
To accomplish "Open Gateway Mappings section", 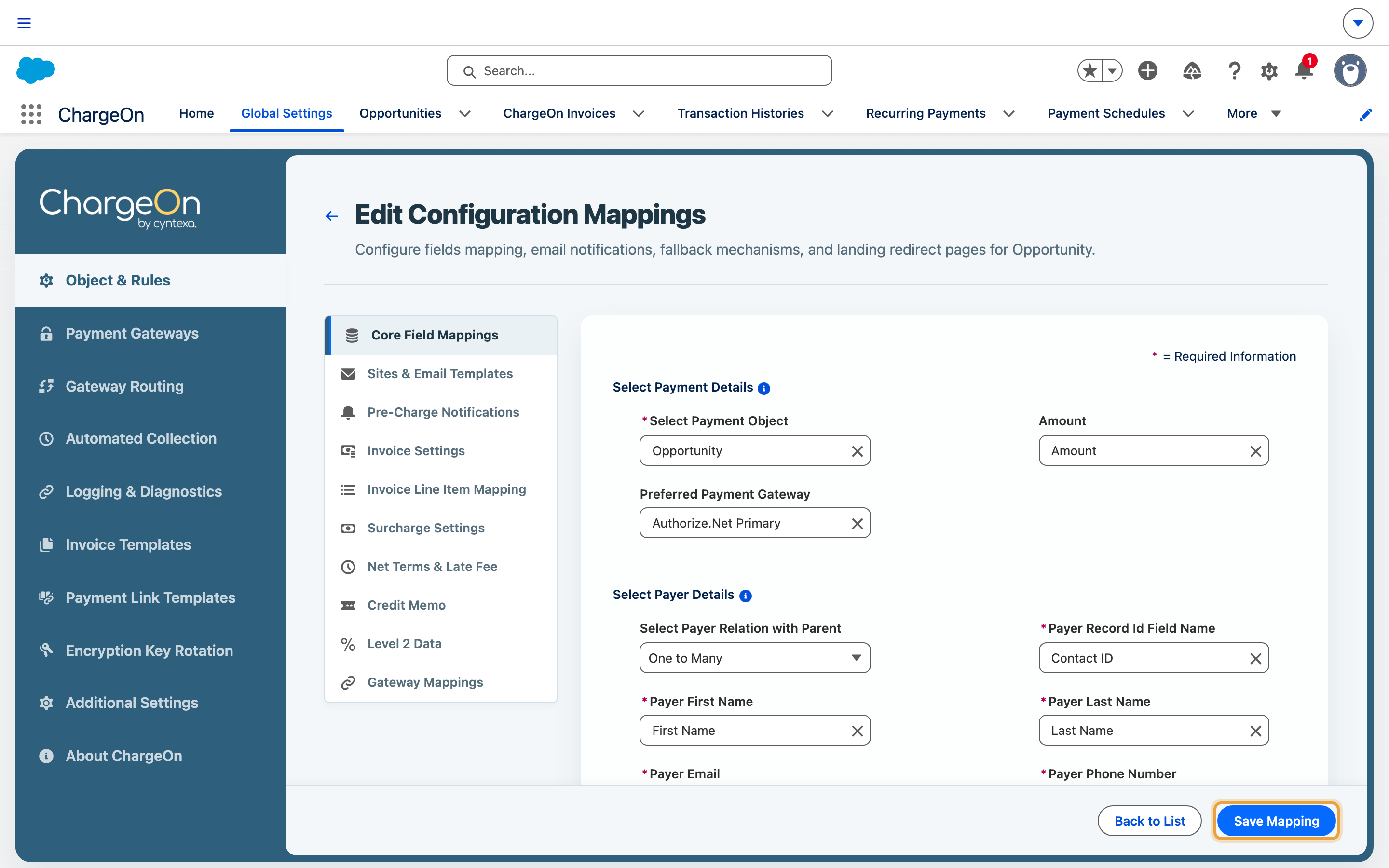I will 441,682.
